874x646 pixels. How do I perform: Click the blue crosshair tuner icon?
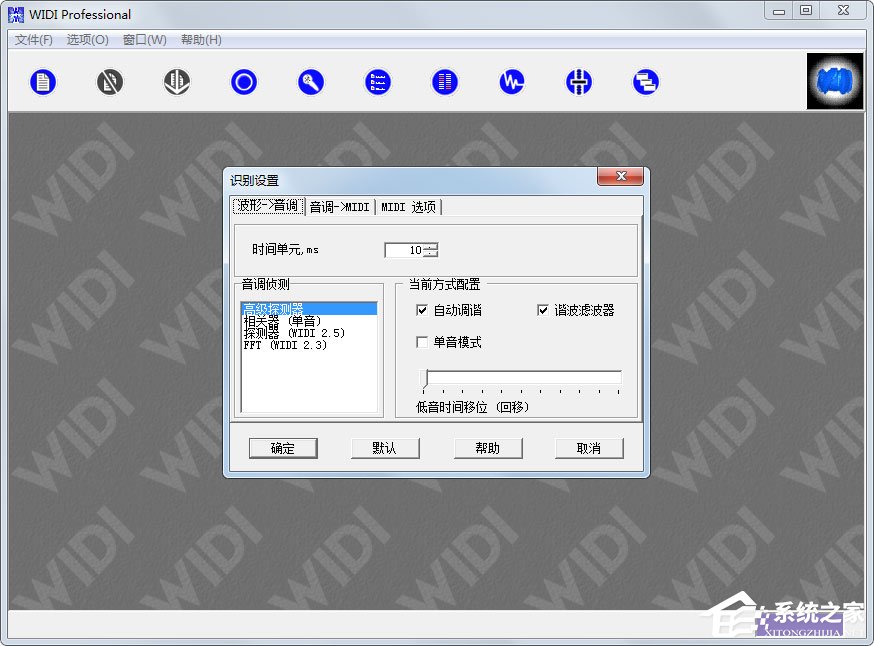tap(579, 82)
